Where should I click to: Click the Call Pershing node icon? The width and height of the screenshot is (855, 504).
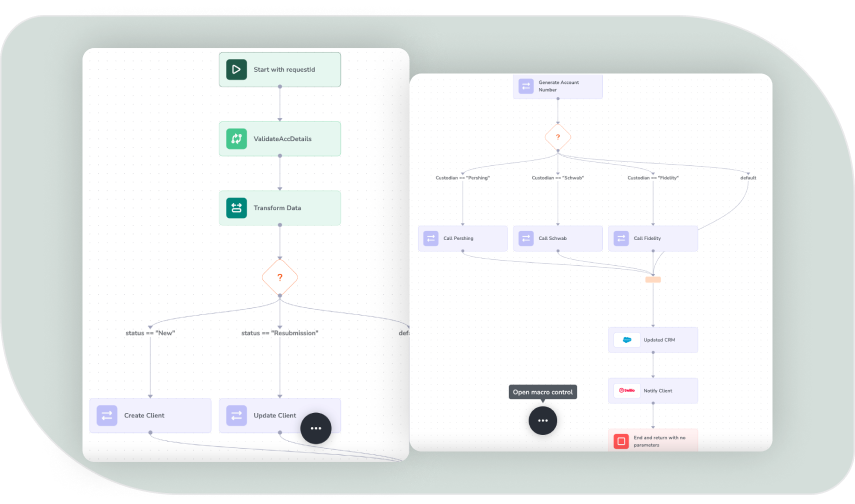(x=431, y=238)
